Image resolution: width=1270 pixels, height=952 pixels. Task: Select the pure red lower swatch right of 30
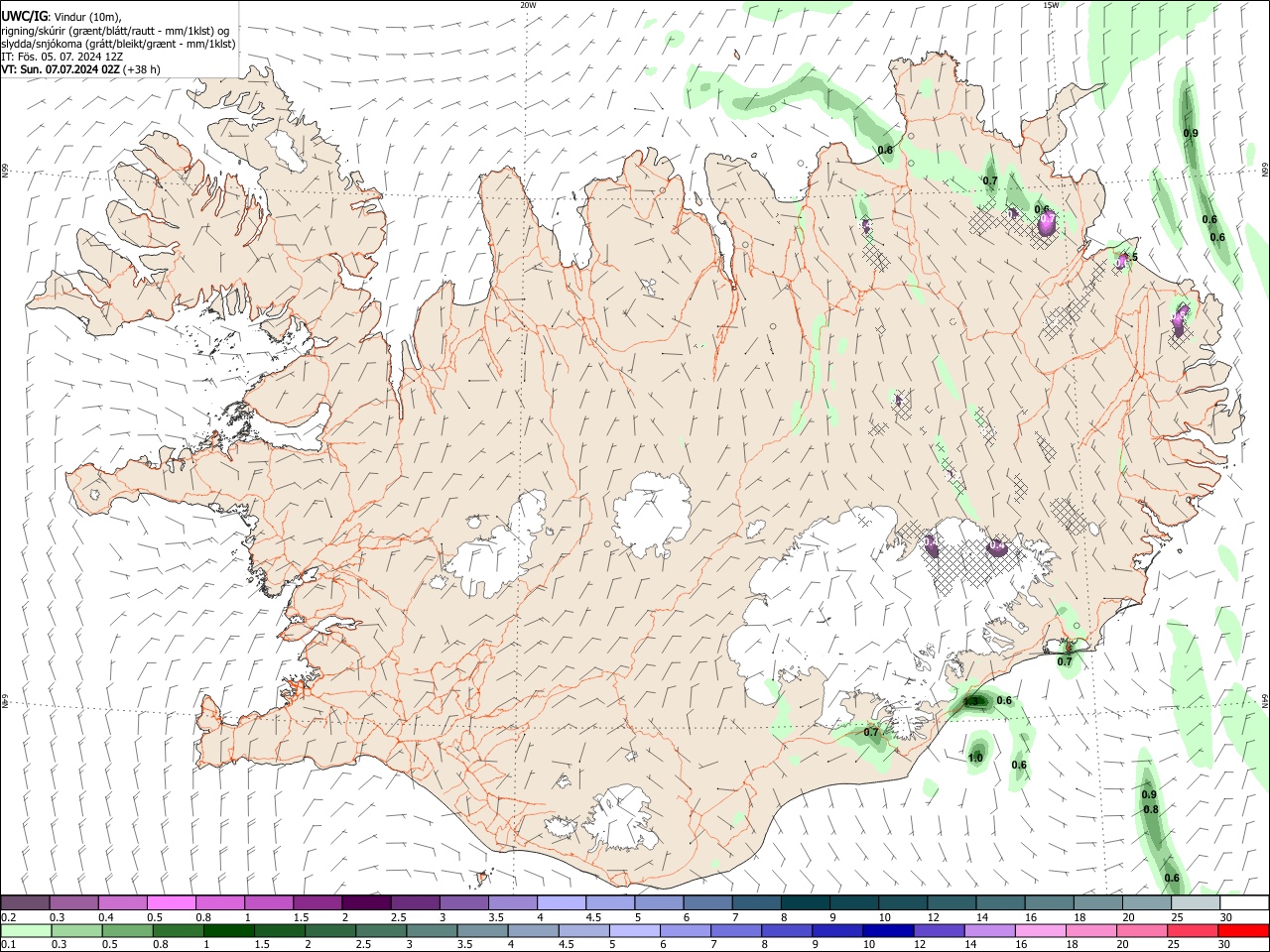point(1243,931)
